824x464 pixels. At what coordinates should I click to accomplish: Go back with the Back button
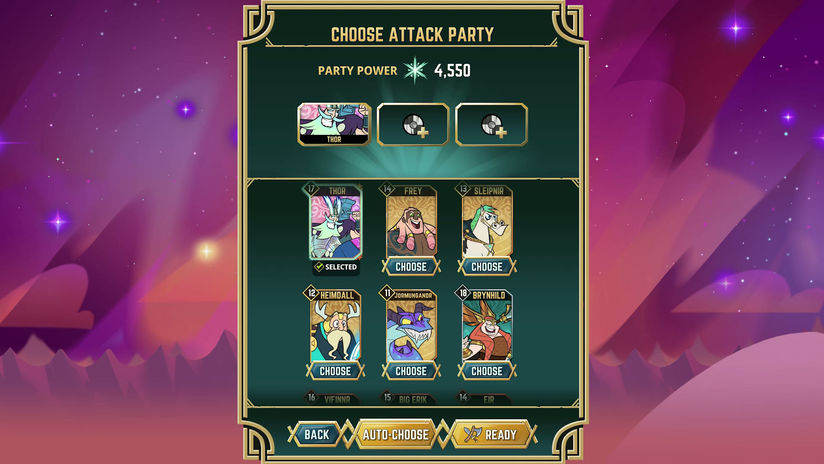click(316, 435)
